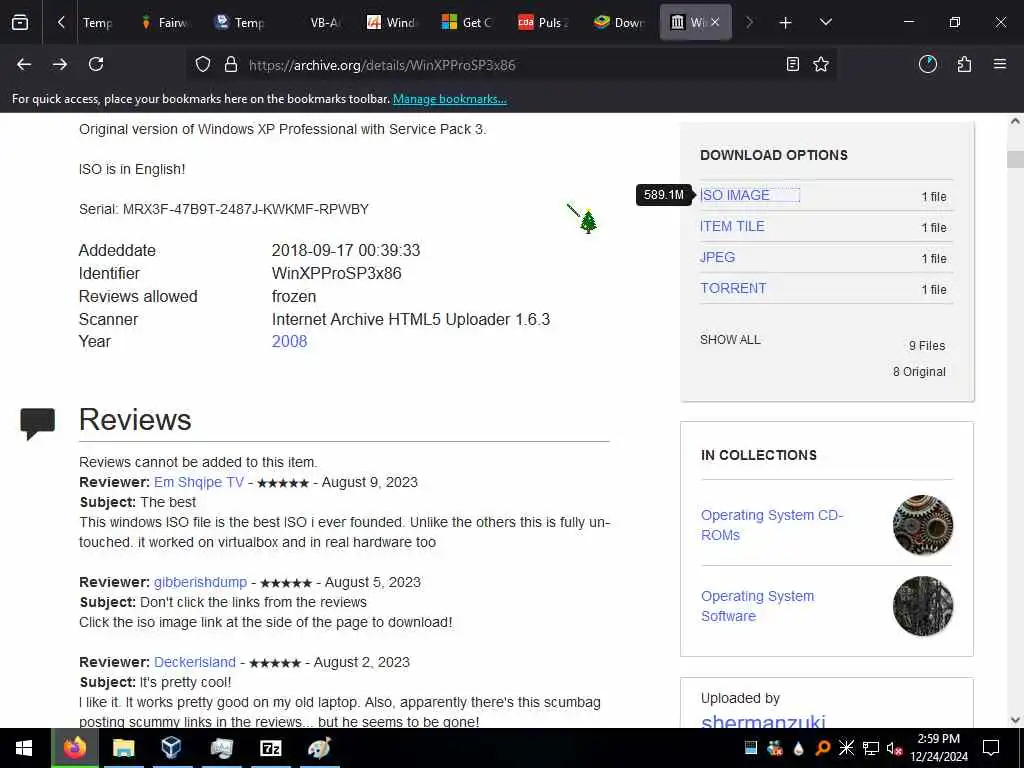
Task: Open the JPEG download option
Action: click(x=717, y=257)
